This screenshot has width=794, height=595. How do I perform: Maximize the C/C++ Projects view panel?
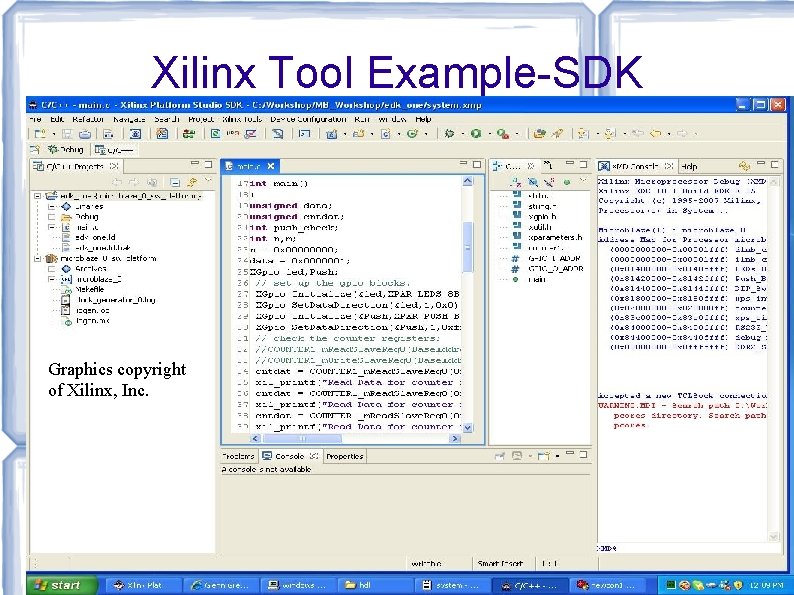[x=209, y=165]
